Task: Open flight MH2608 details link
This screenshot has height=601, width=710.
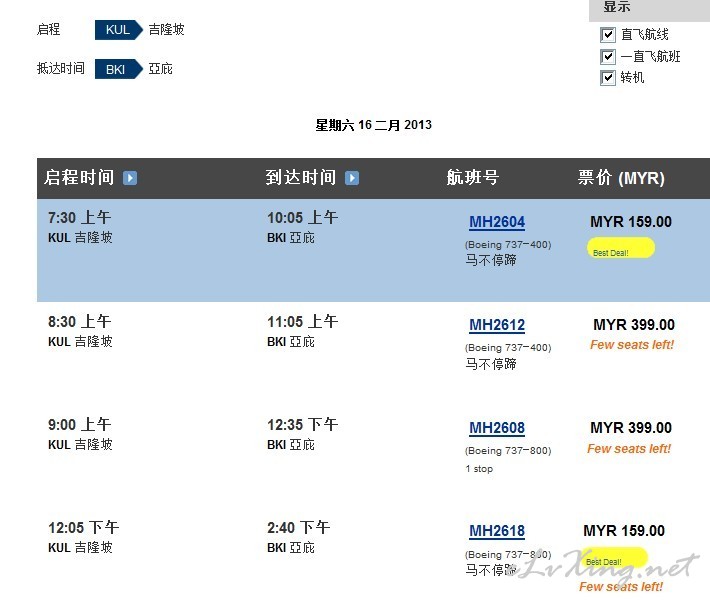Action: pyautogui.click(x=497, y=428)
